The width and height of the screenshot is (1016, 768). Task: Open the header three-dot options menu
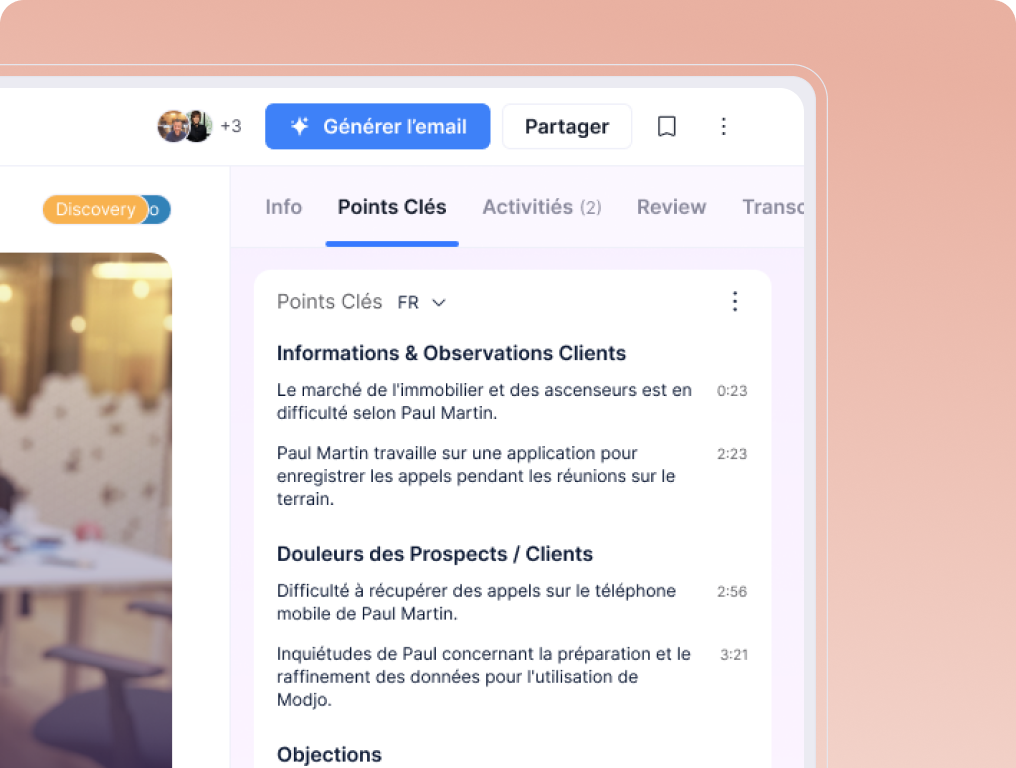(x=723, y=126)
